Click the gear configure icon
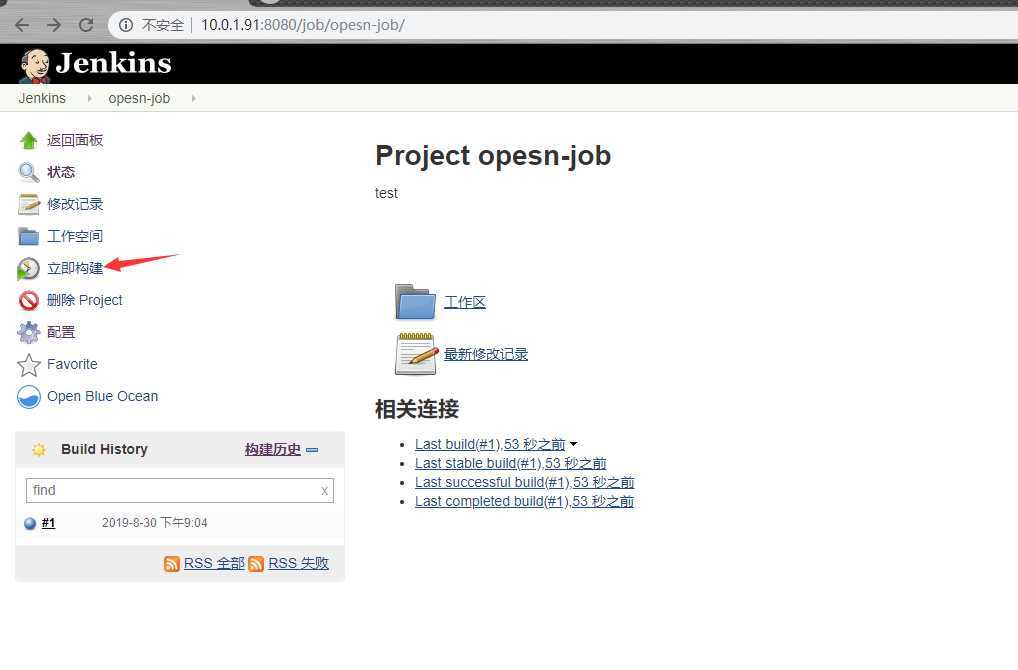The image size is (1018, 670). point(29,332)
